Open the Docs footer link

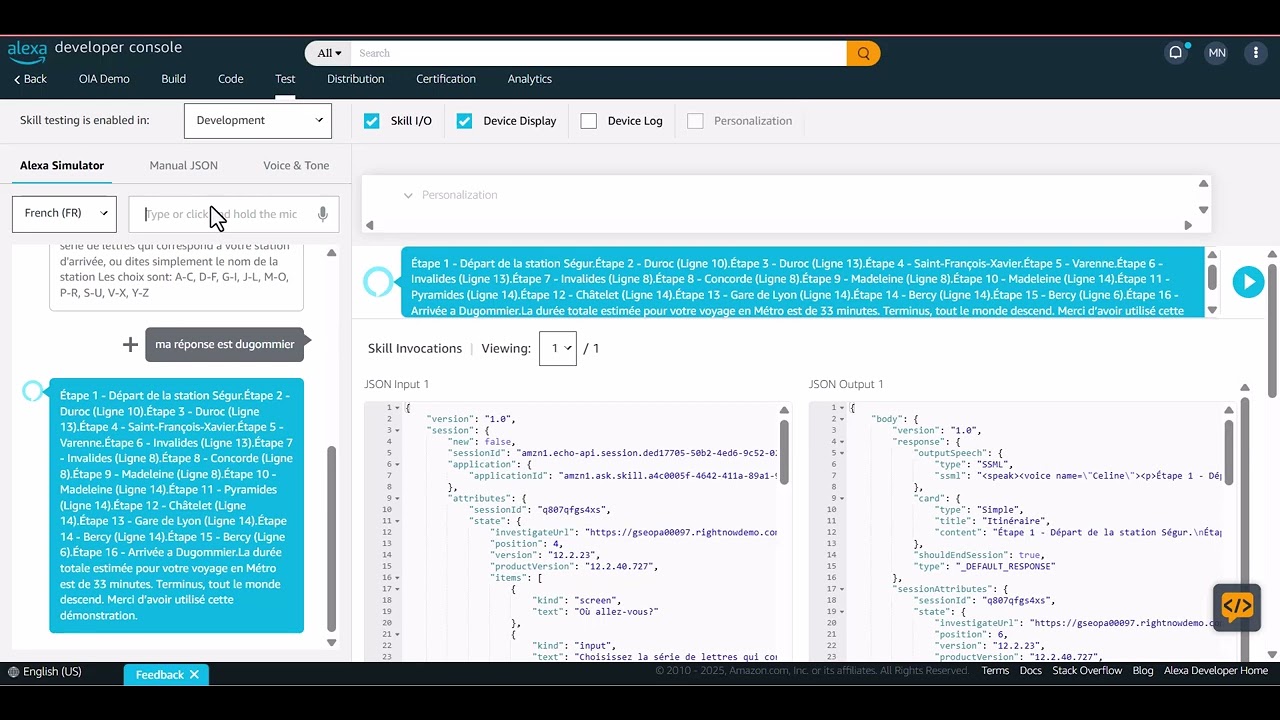(1031, 671)
